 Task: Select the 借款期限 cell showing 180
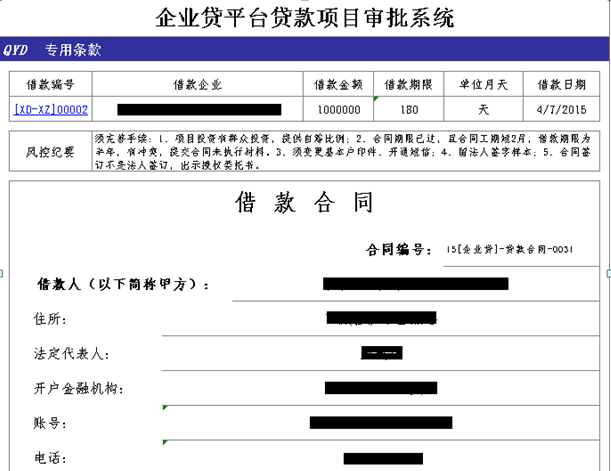(405, 109)
